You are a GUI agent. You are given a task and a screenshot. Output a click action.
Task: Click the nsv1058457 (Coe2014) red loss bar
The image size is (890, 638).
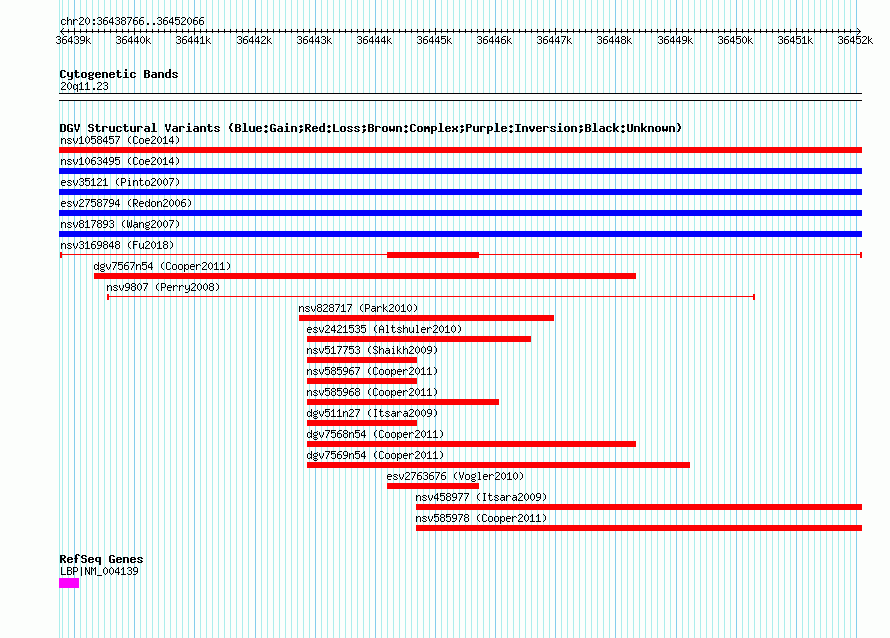460,150
